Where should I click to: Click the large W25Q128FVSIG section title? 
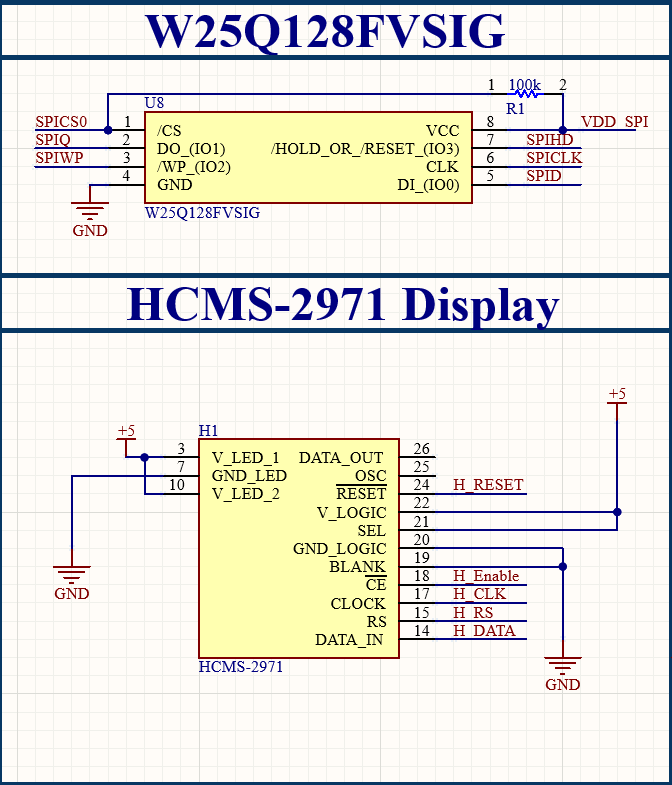325,31
